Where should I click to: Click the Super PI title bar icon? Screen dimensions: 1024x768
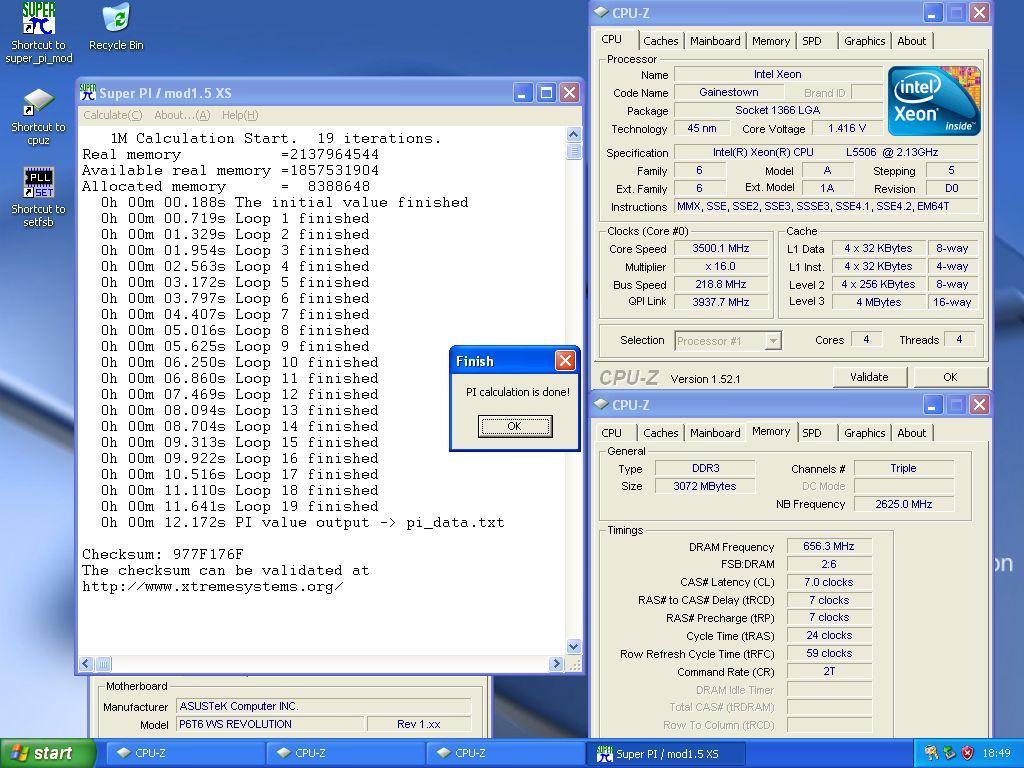[88, 93]
